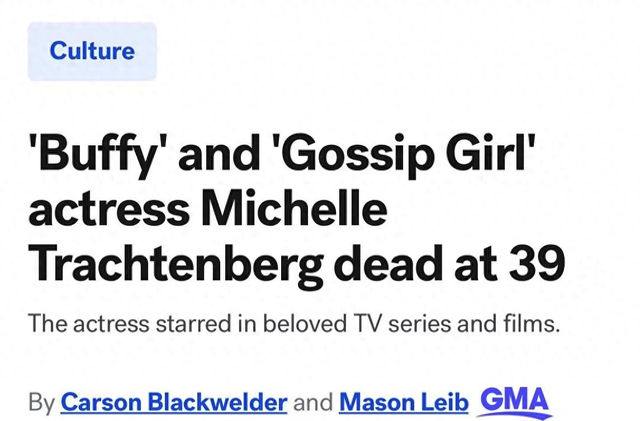Click the Culture category tag
Image resolution: width=640 pixels, height=421 pixels.
(92, 51)
